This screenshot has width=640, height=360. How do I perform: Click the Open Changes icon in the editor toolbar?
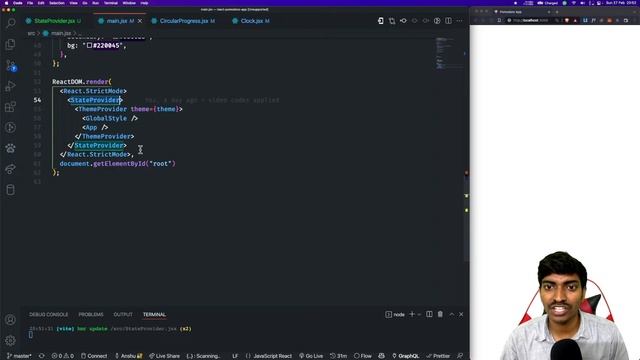pyautogui.click(x=392, y=21)
